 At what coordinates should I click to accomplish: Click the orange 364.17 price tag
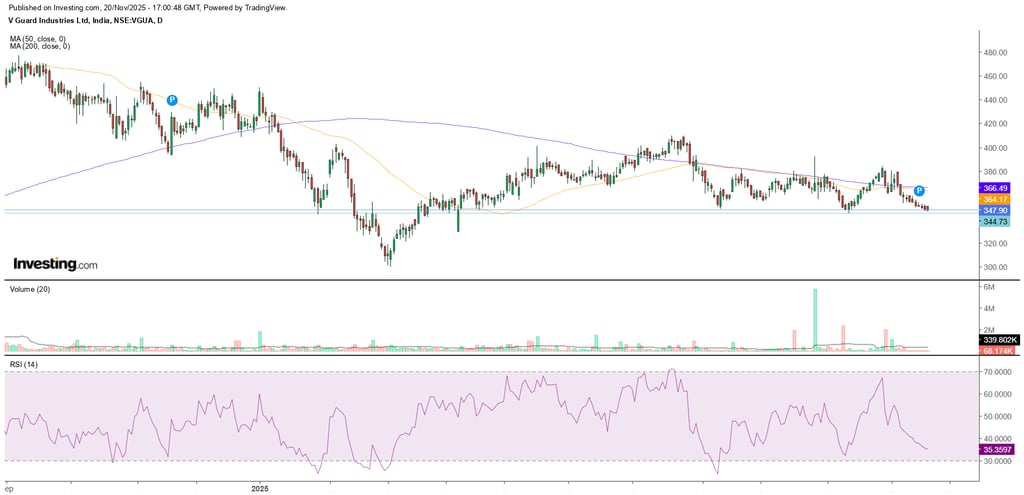coord(994,199)
